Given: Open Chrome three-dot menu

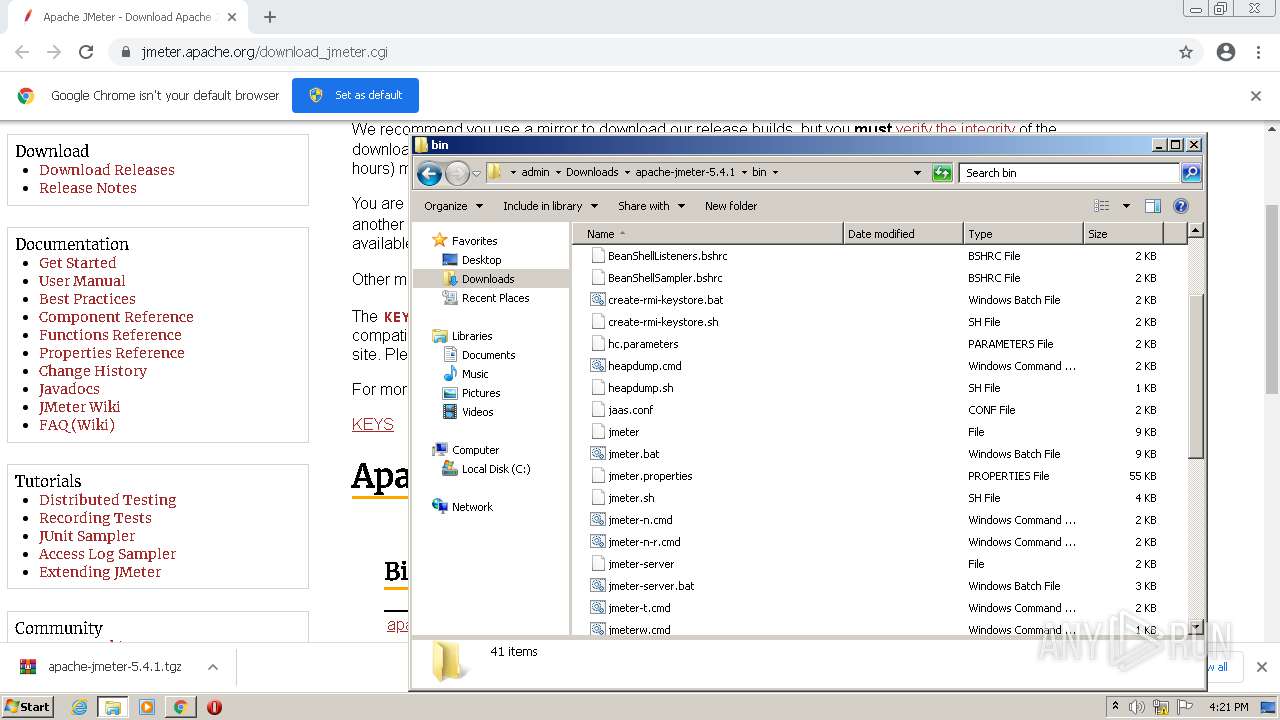Looking at the screenshot, I should (x=1257, y=52).
